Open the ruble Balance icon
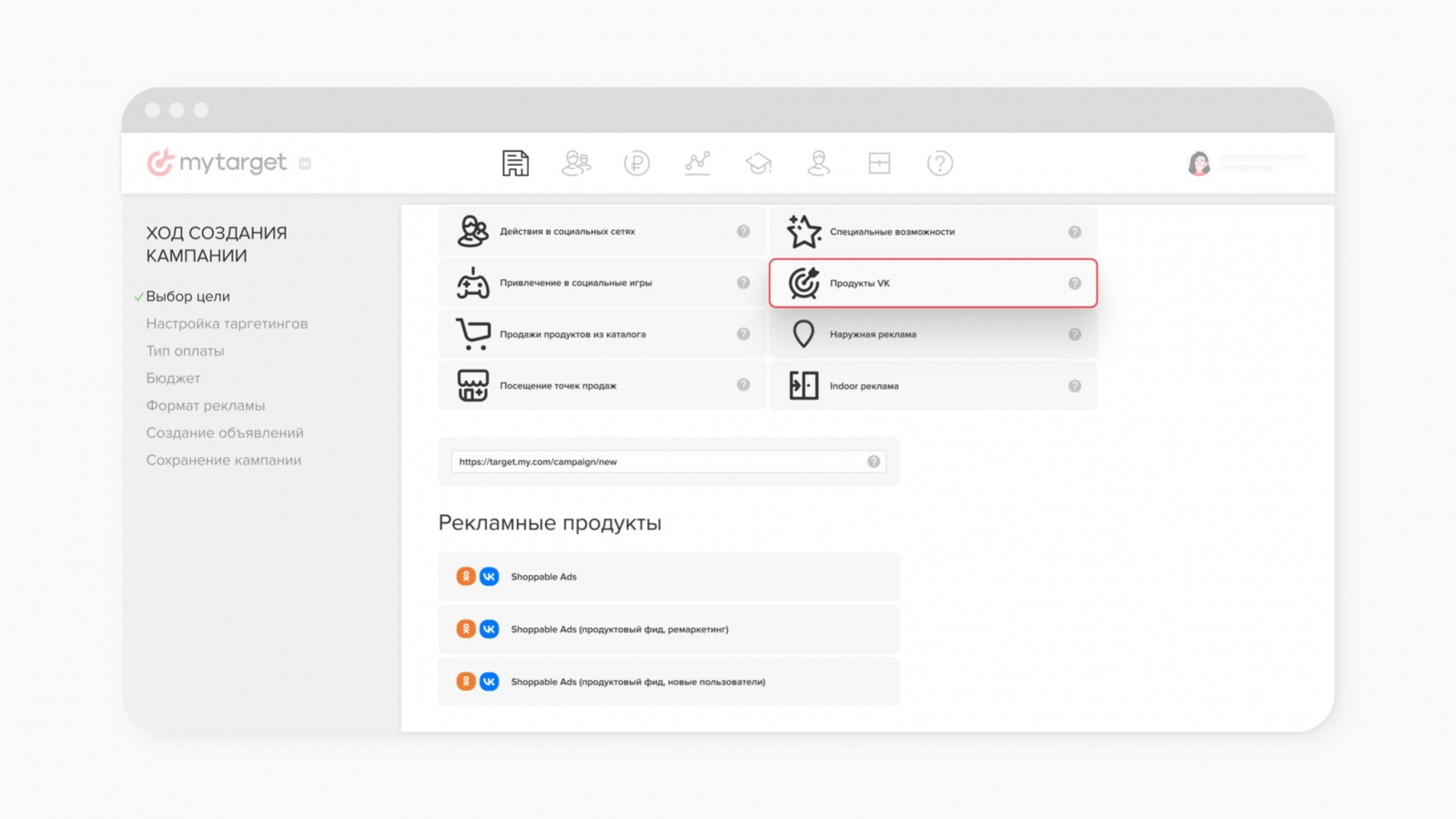This screenshot has height=819, width=1456. (x=637, y=163)
